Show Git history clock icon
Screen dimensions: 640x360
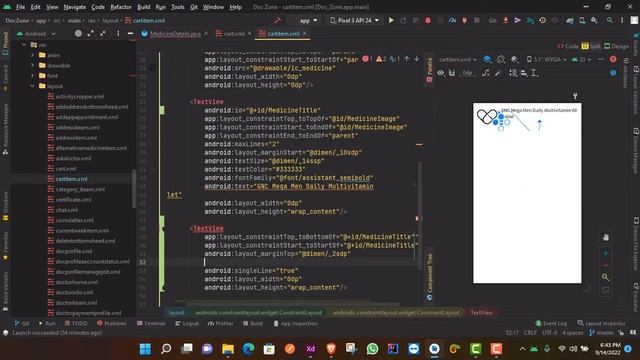click(x=542, y=20)
